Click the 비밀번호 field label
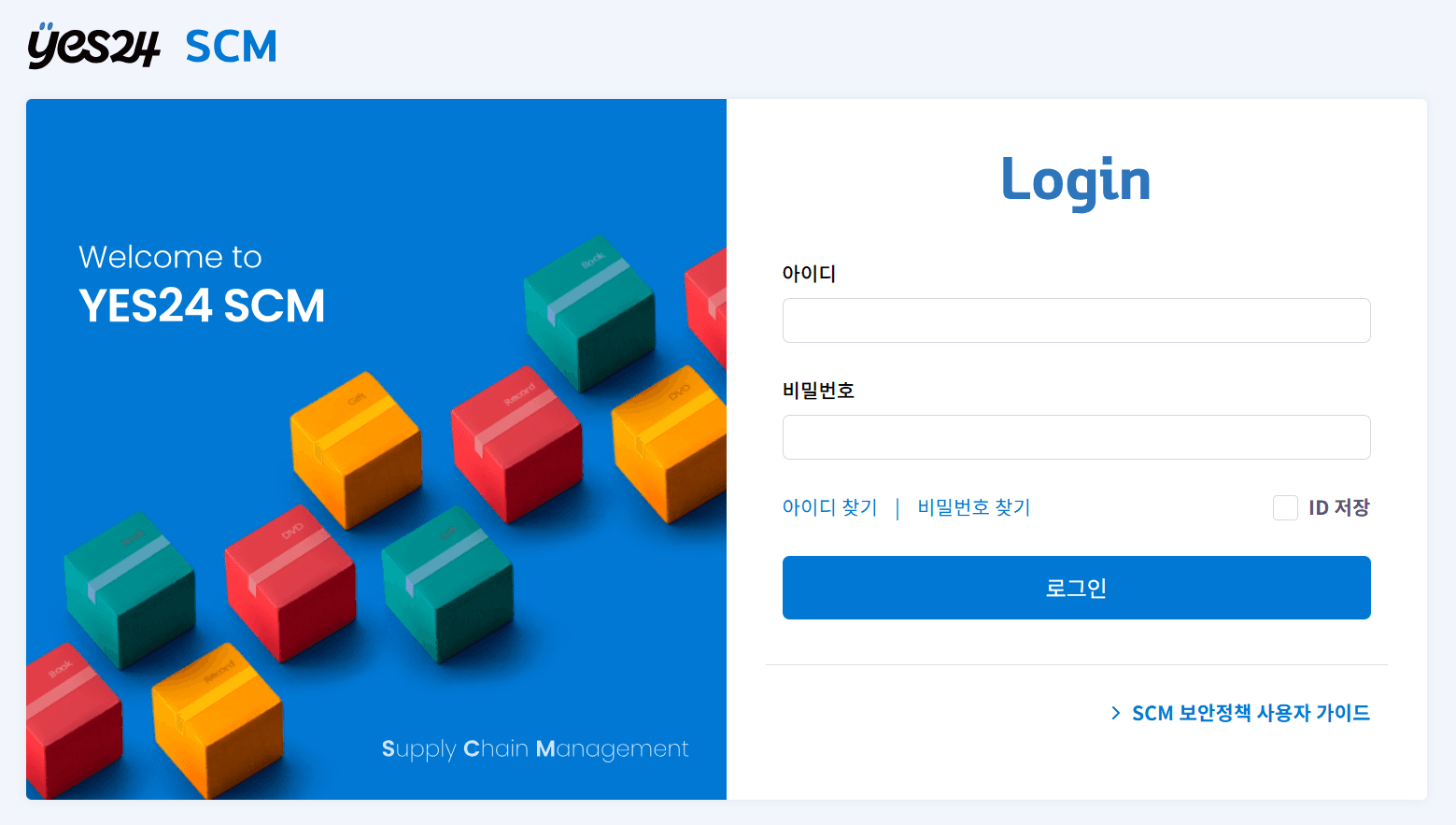 pos(818,391)
